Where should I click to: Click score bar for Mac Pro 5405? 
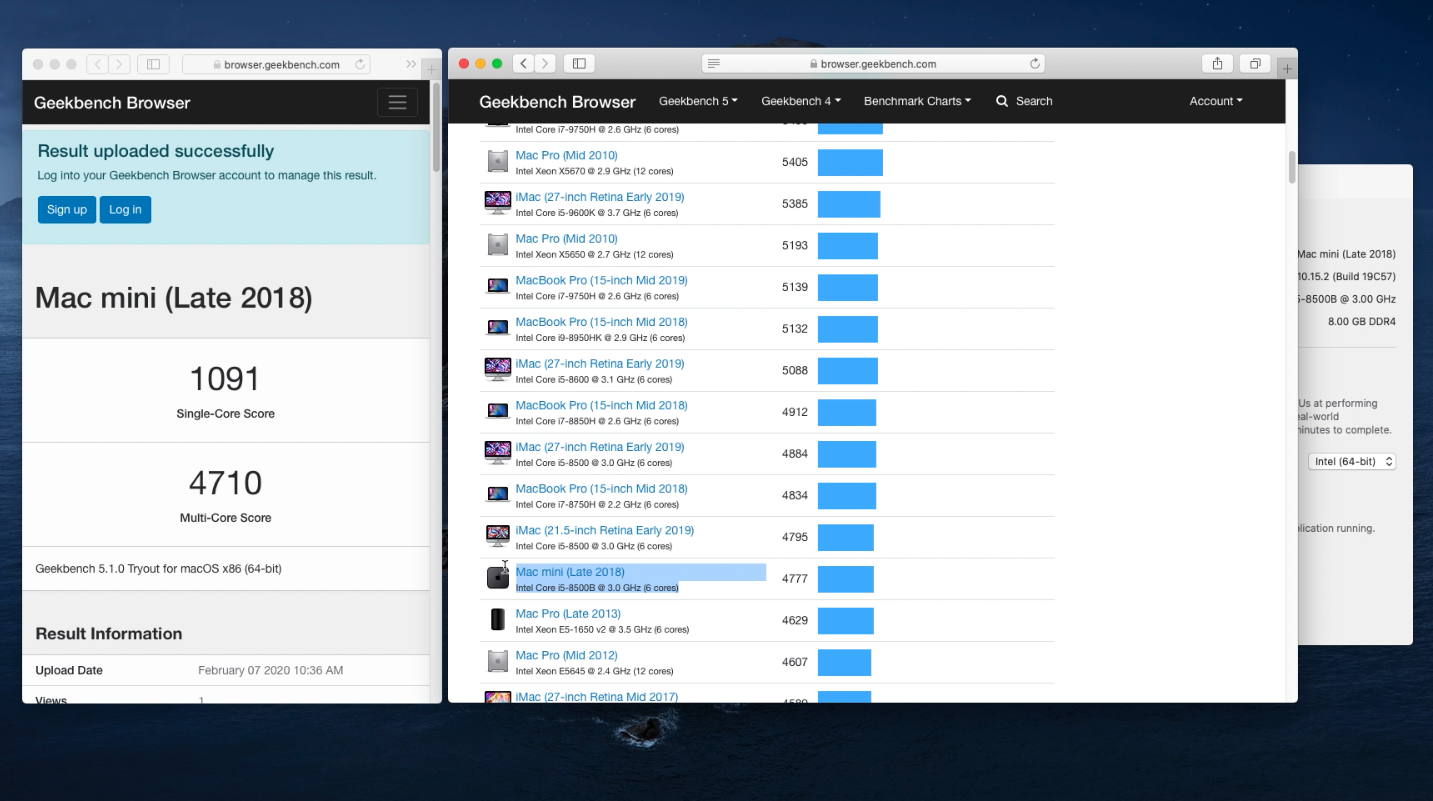coord(850,162)
